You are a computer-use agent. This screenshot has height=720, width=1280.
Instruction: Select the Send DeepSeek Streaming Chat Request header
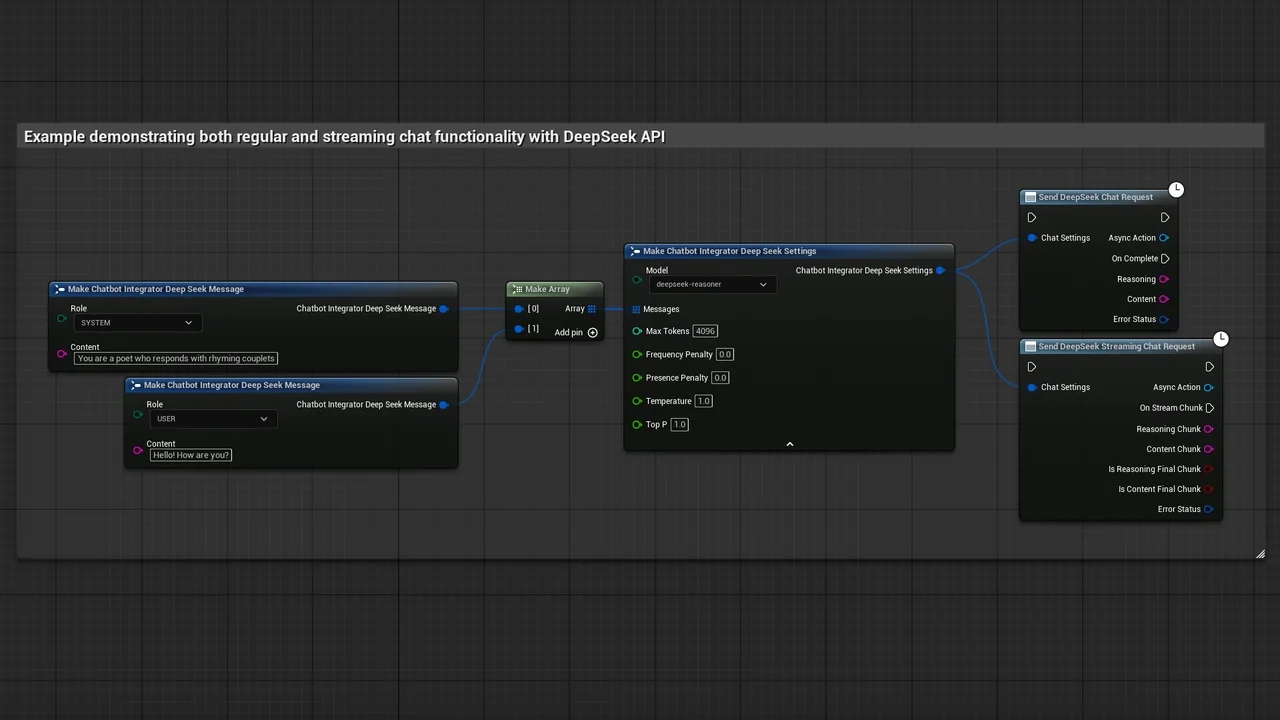point(1116,347)
